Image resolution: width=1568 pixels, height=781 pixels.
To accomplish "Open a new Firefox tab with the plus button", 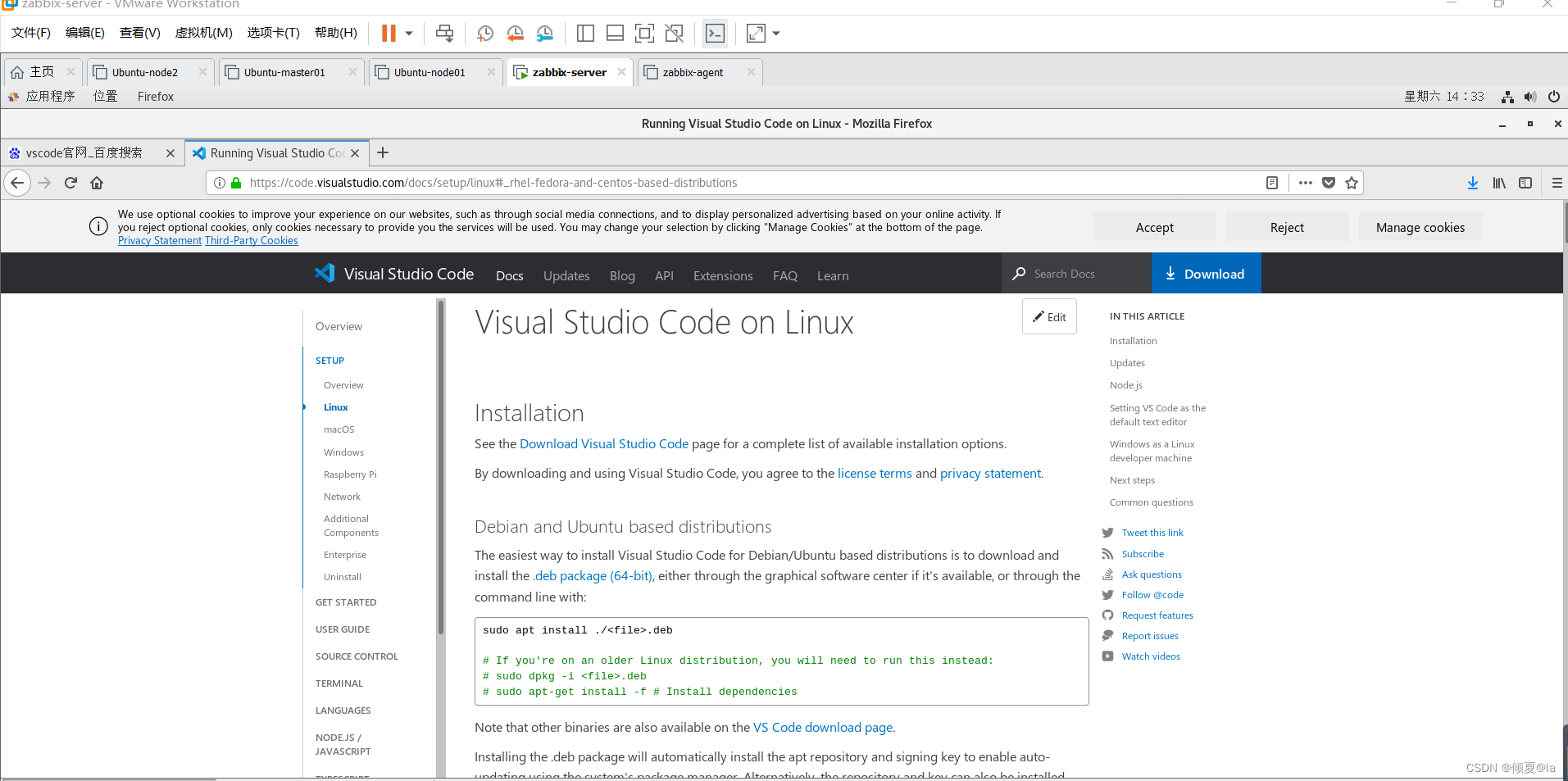I will point(383,152).
